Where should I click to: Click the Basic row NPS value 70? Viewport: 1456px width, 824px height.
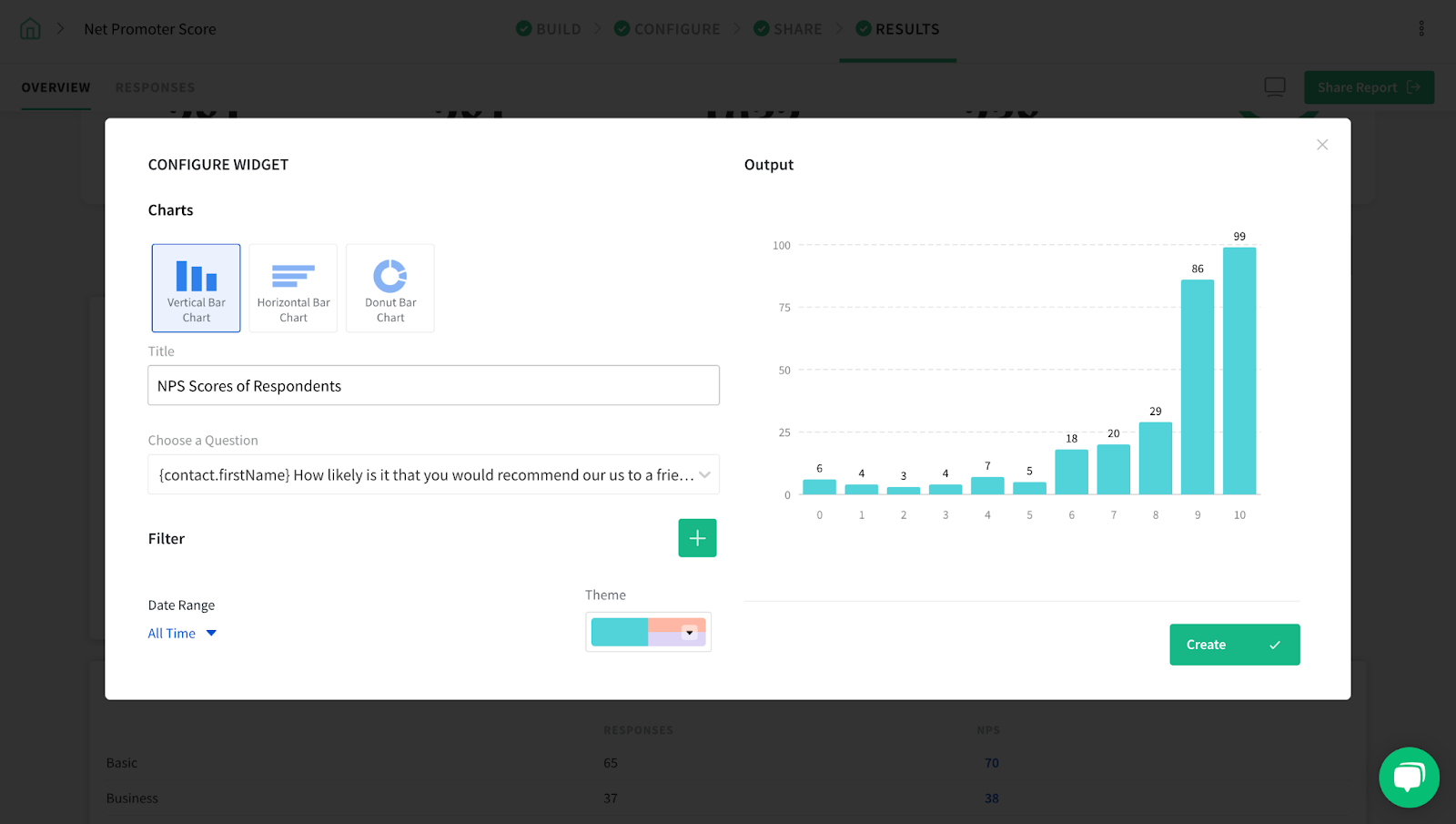(x=992, y=763)
